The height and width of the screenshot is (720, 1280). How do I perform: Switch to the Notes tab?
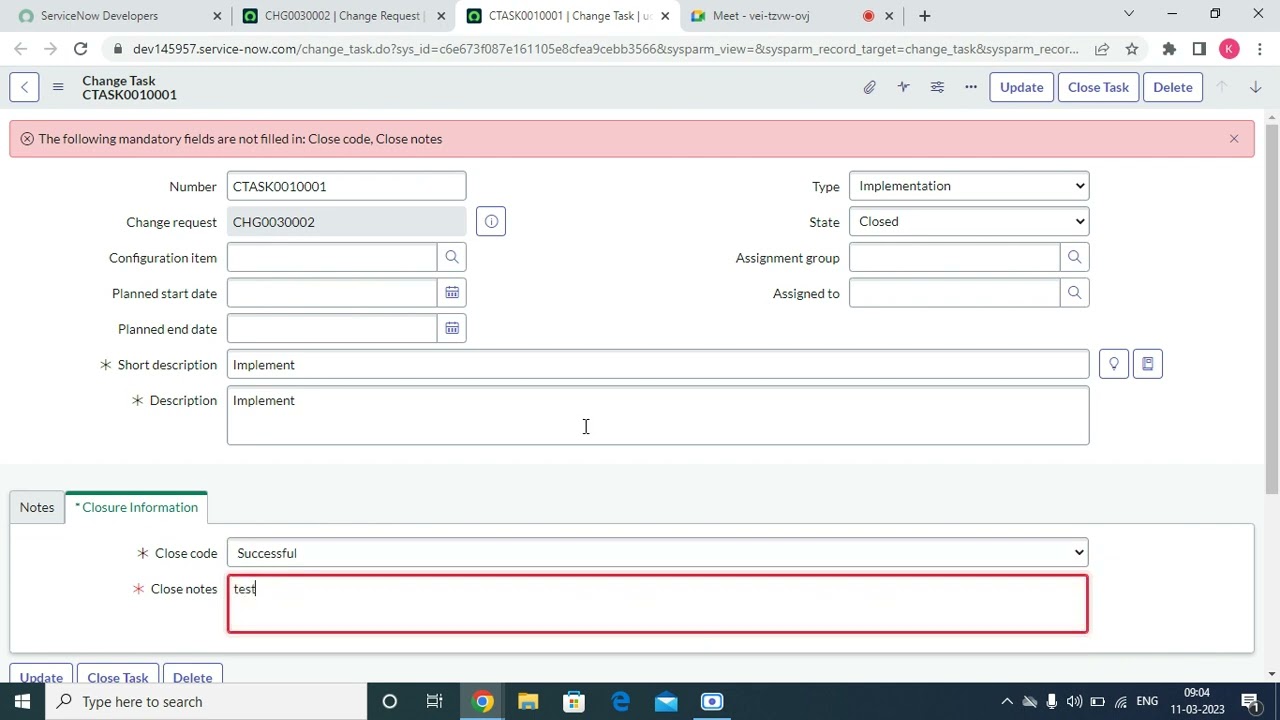pos(37,507)
